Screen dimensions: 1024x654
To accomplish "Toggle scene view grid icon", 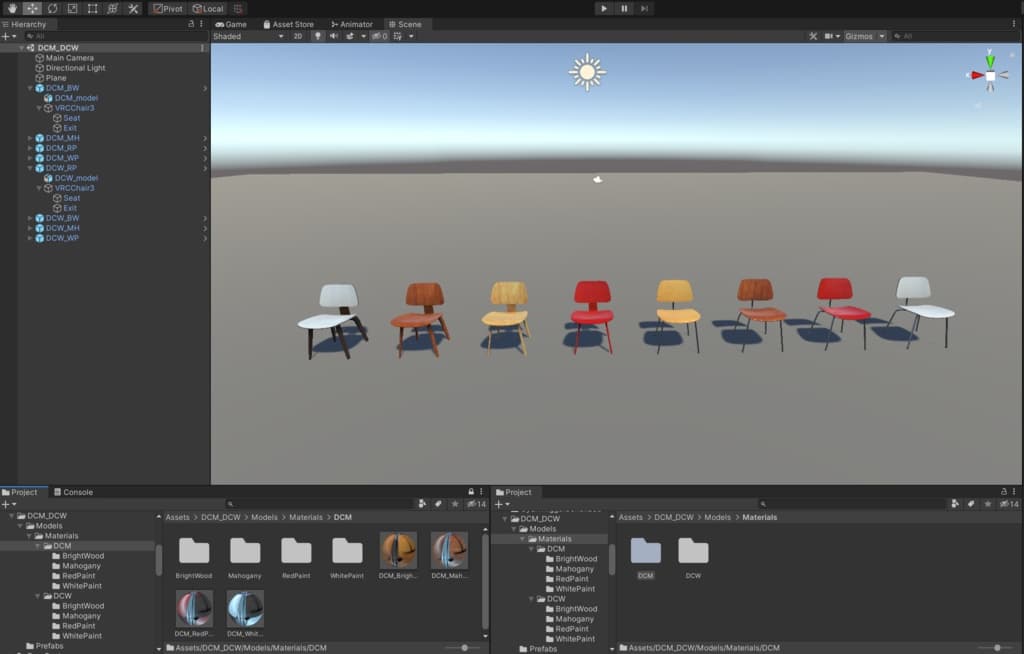I will click(x=397, y=37).
